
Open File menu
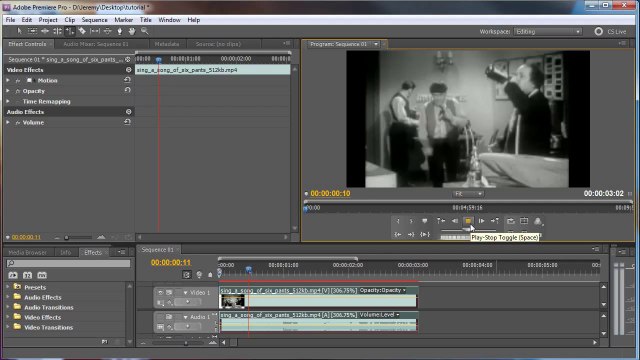pos(11,20)
